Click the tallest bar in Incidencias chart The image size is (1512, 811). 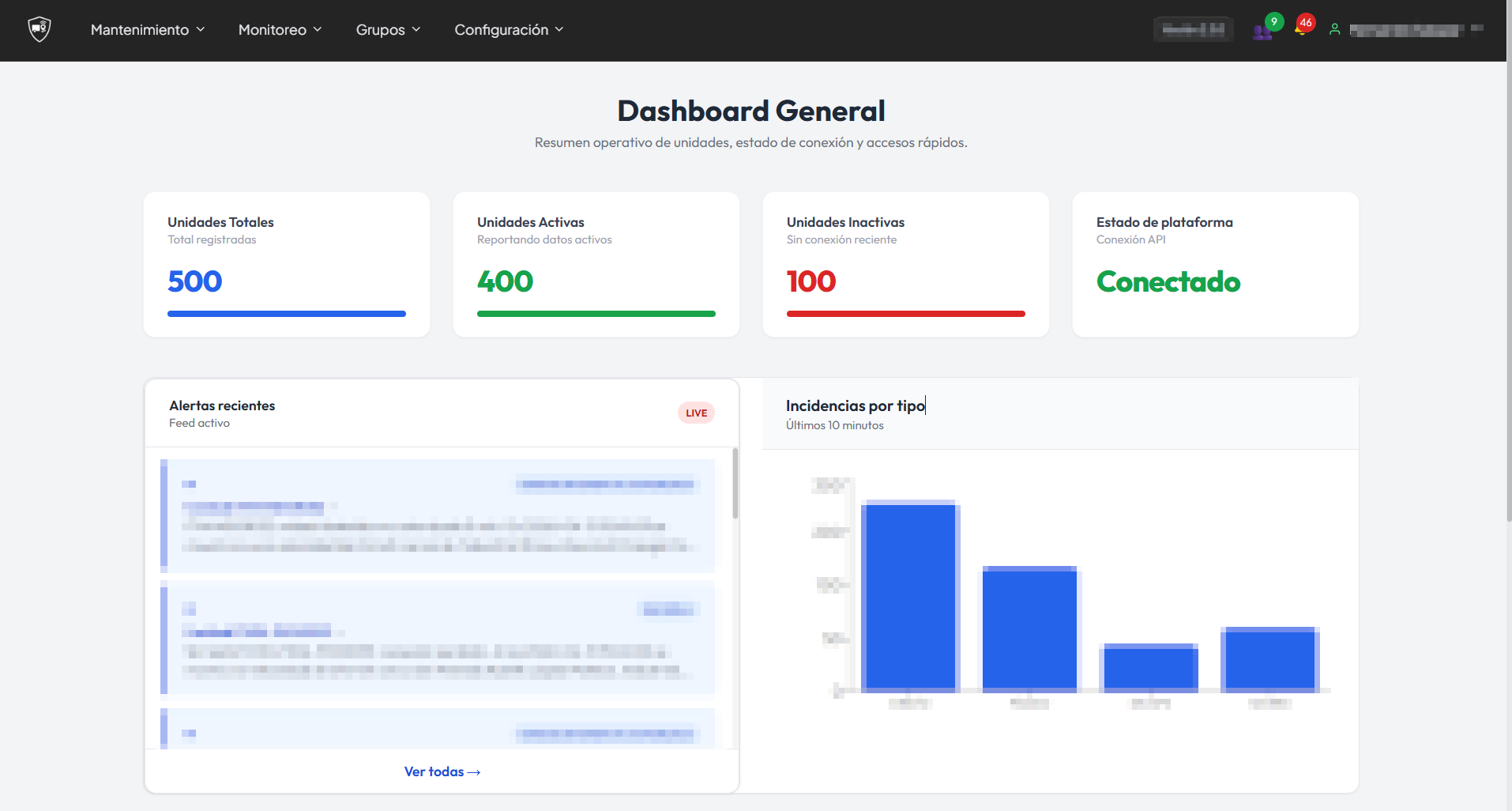point(912,593)
